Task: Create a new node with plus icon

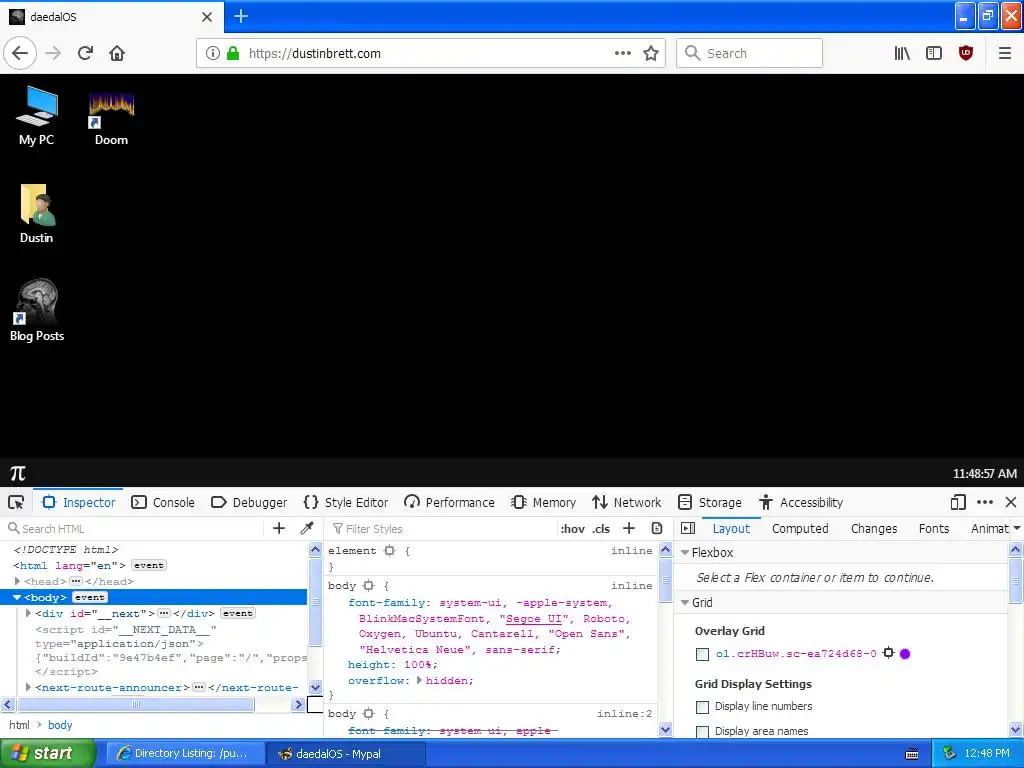Action: (279, 528)
